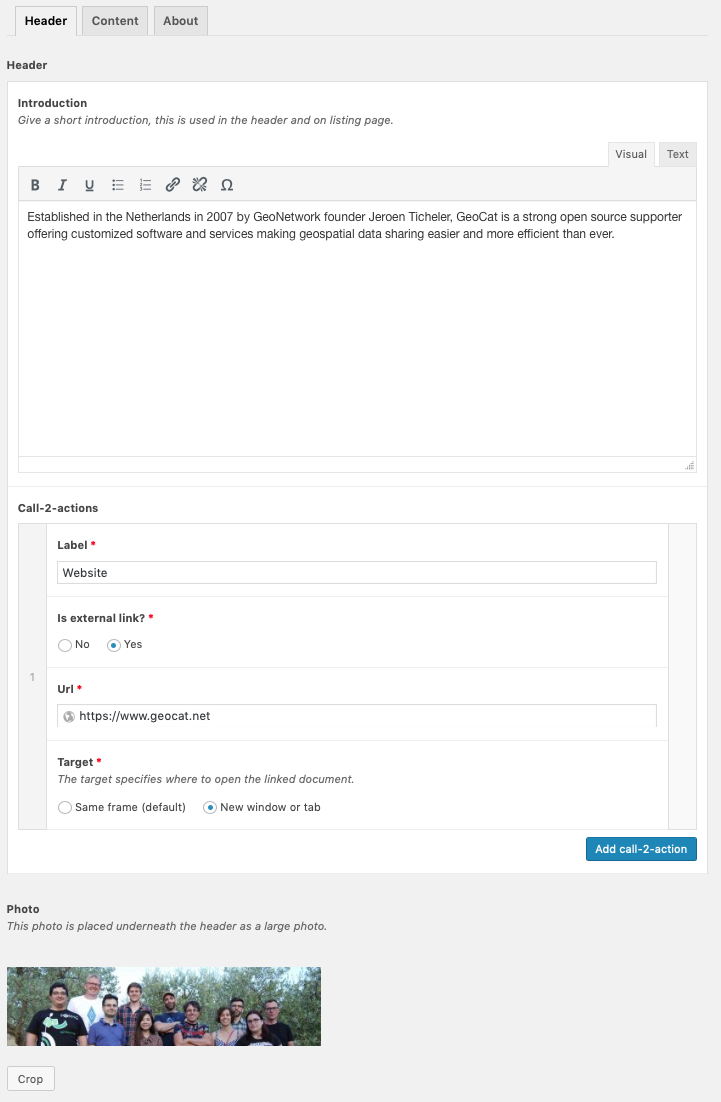Switch editor to Text mode

[x=678, y=154]
